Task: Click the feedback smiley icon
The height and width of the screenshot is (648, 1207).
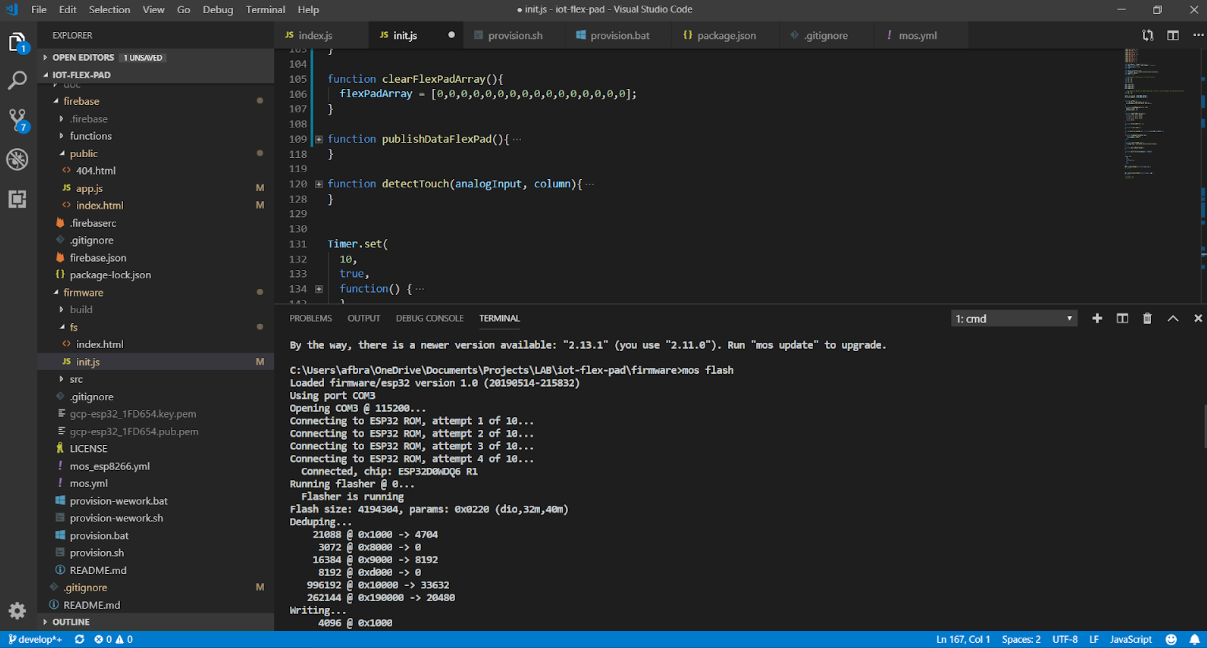Action: (1172, 639)
